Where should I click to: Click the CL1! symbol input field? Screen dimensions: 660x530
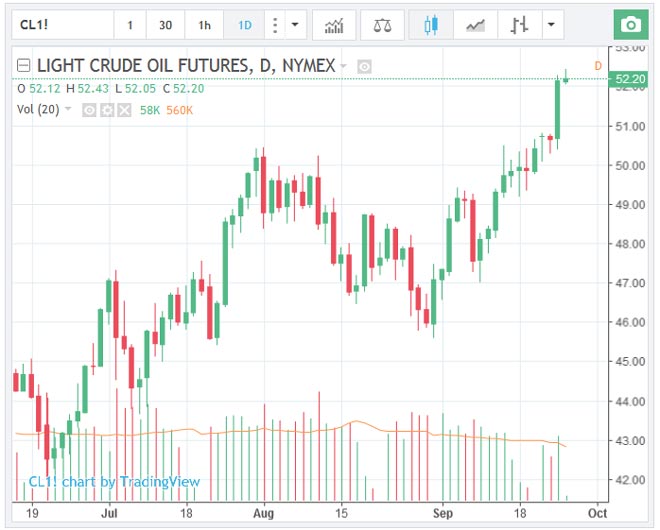coord(60,24)
